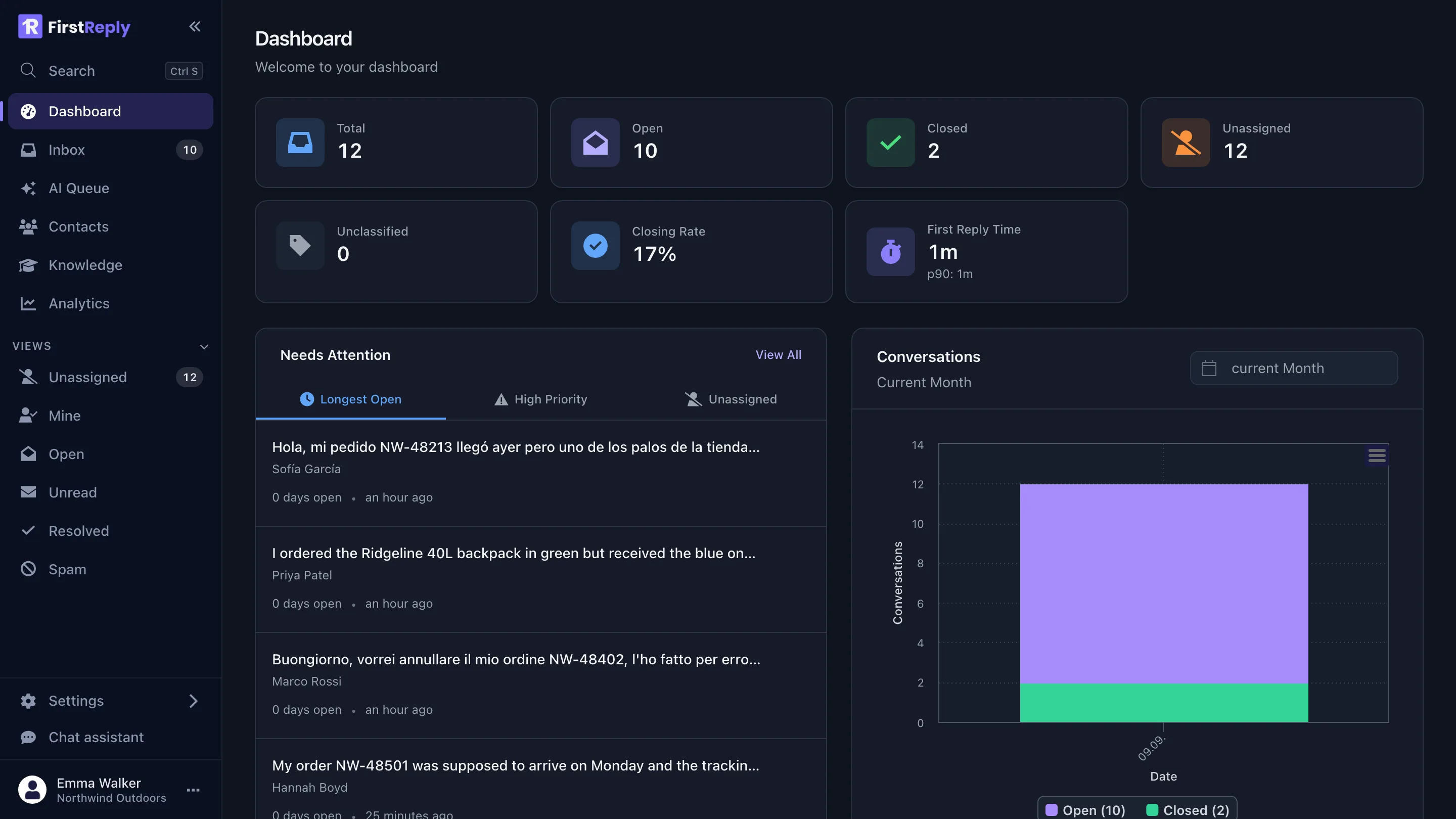
Task: Toggle the Open (10) legend series
Action: pyautogui.click(x=1085, y=810)
